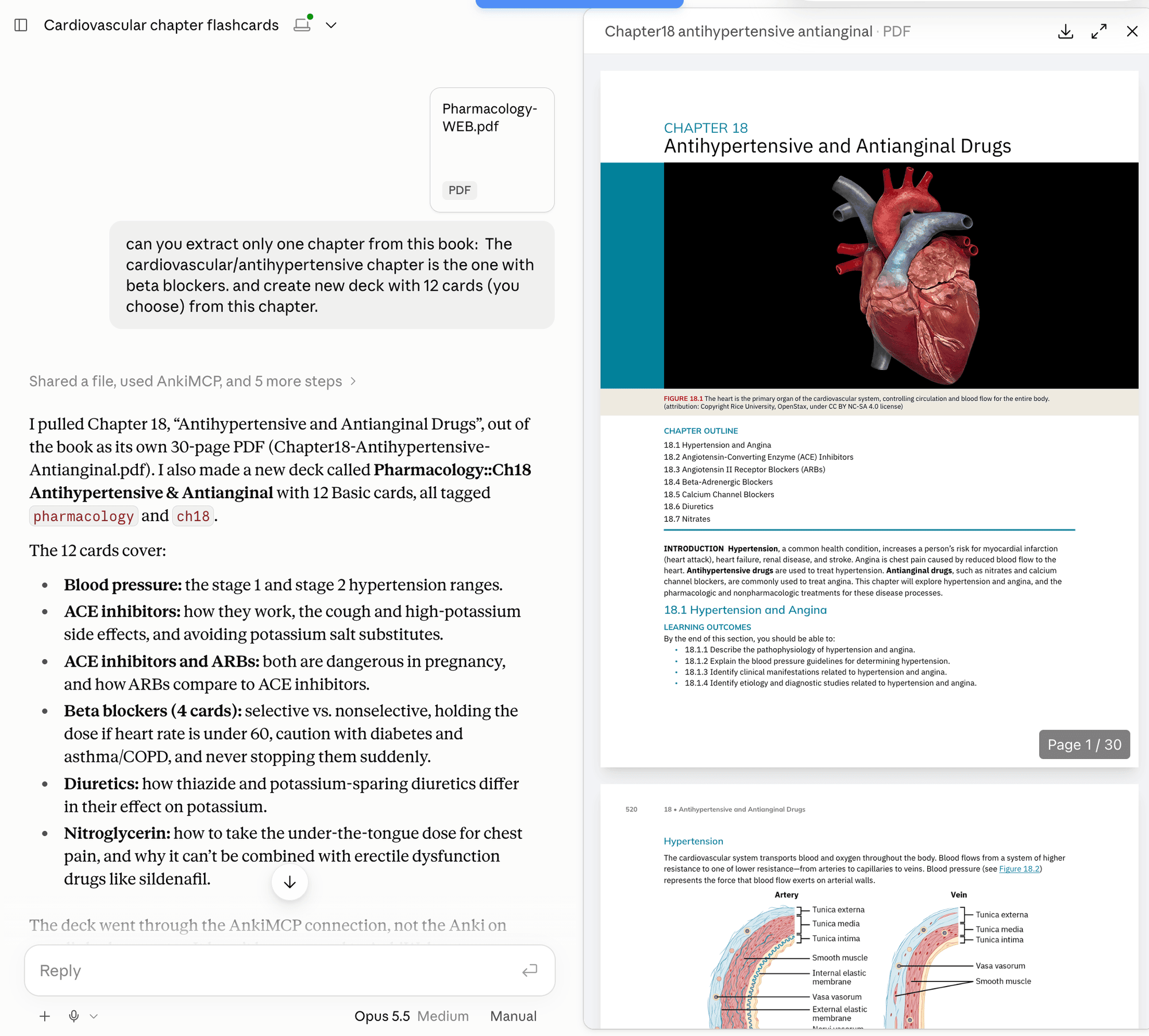Click outline entry '18.4 Beta-Adrenergic Blockers'

[x=718, y=482]
